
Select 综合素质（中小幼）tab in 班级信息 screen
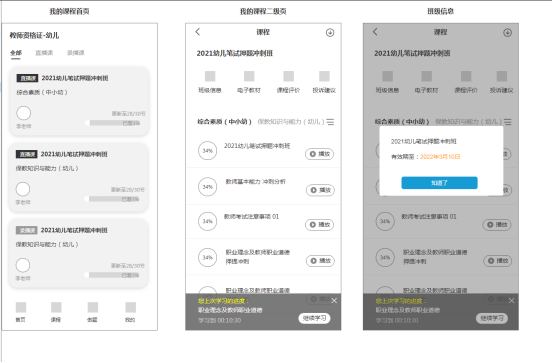tap(402, 122)
